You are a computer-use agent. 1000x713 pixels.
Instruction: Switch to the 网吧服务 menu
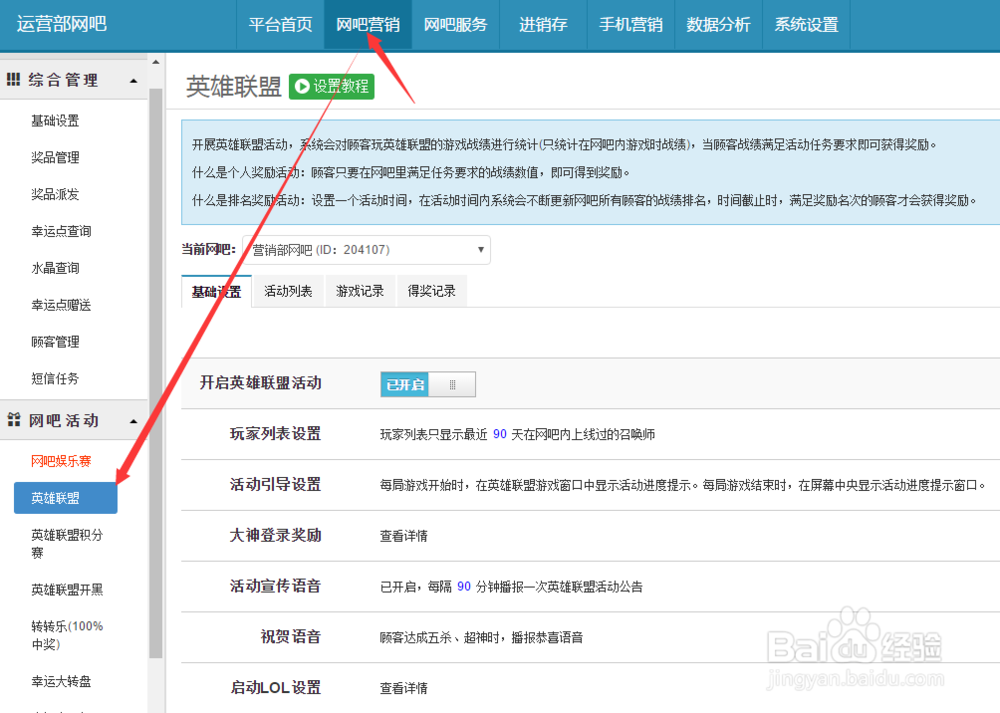(455, 25)
